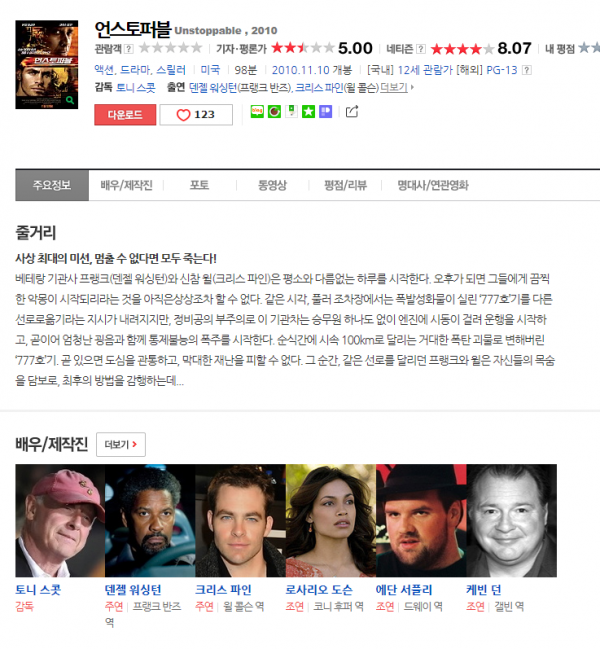The height and width of the screenshot is (649, 600).
Task: Open help icon next to 관람객
Action: pyautogui.click(x=129, y=49)
